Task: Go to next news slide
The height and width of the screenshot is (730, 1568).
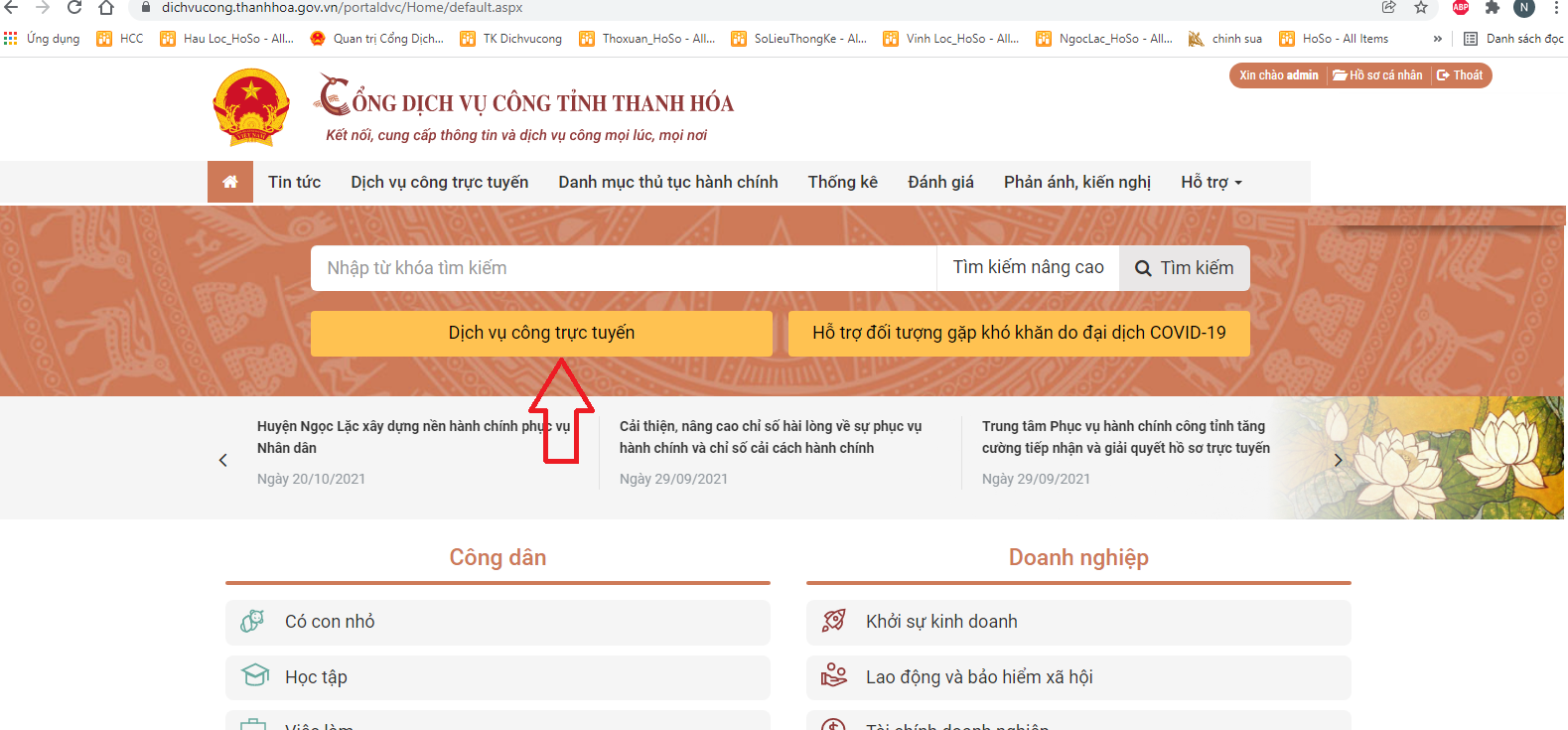Action: click(x=1338, y=460)
